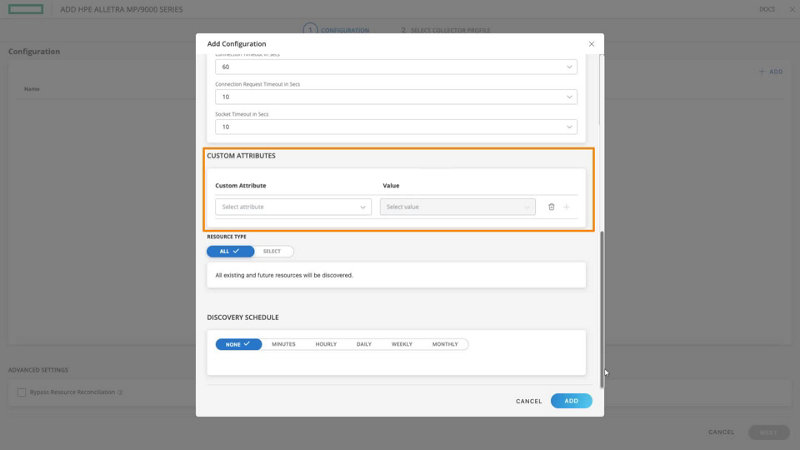
Task: Click the Value column label
Action: (x=391, y=186)
